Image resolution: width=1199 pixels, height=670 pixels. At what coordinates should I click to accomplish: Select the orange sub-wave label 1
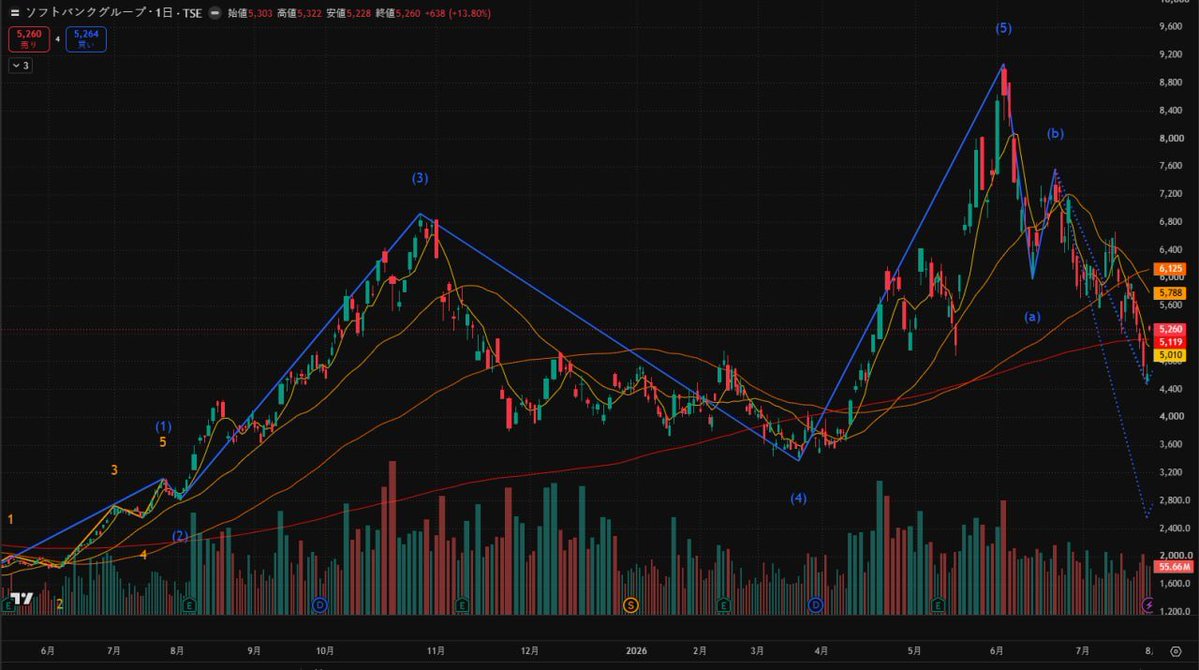[11, 519]
